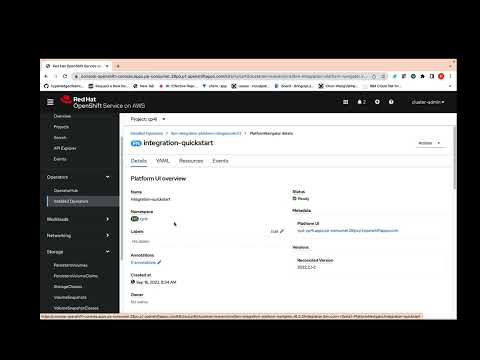Screen dimensions: 480x360
Task: Click the browser back arrow
Action: point(46,76)
